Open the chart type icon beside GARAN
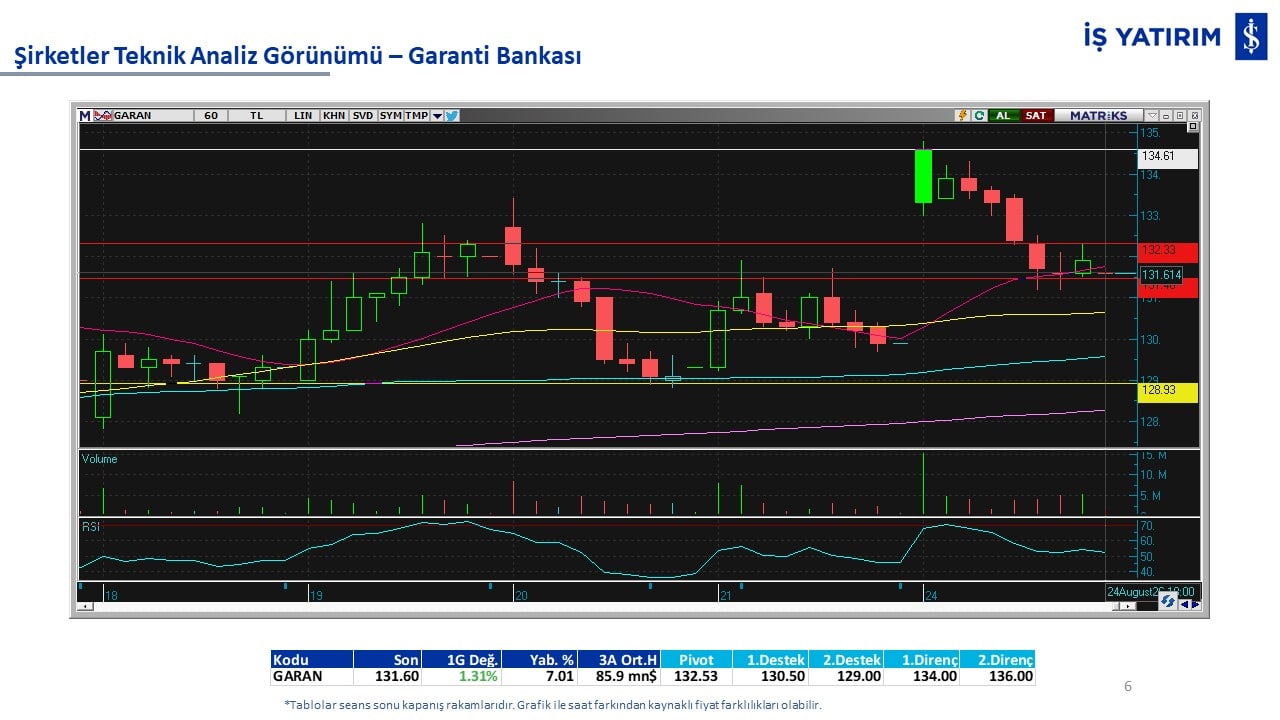The width and height of the screenshot is (1280, 720). coord(102,115)
